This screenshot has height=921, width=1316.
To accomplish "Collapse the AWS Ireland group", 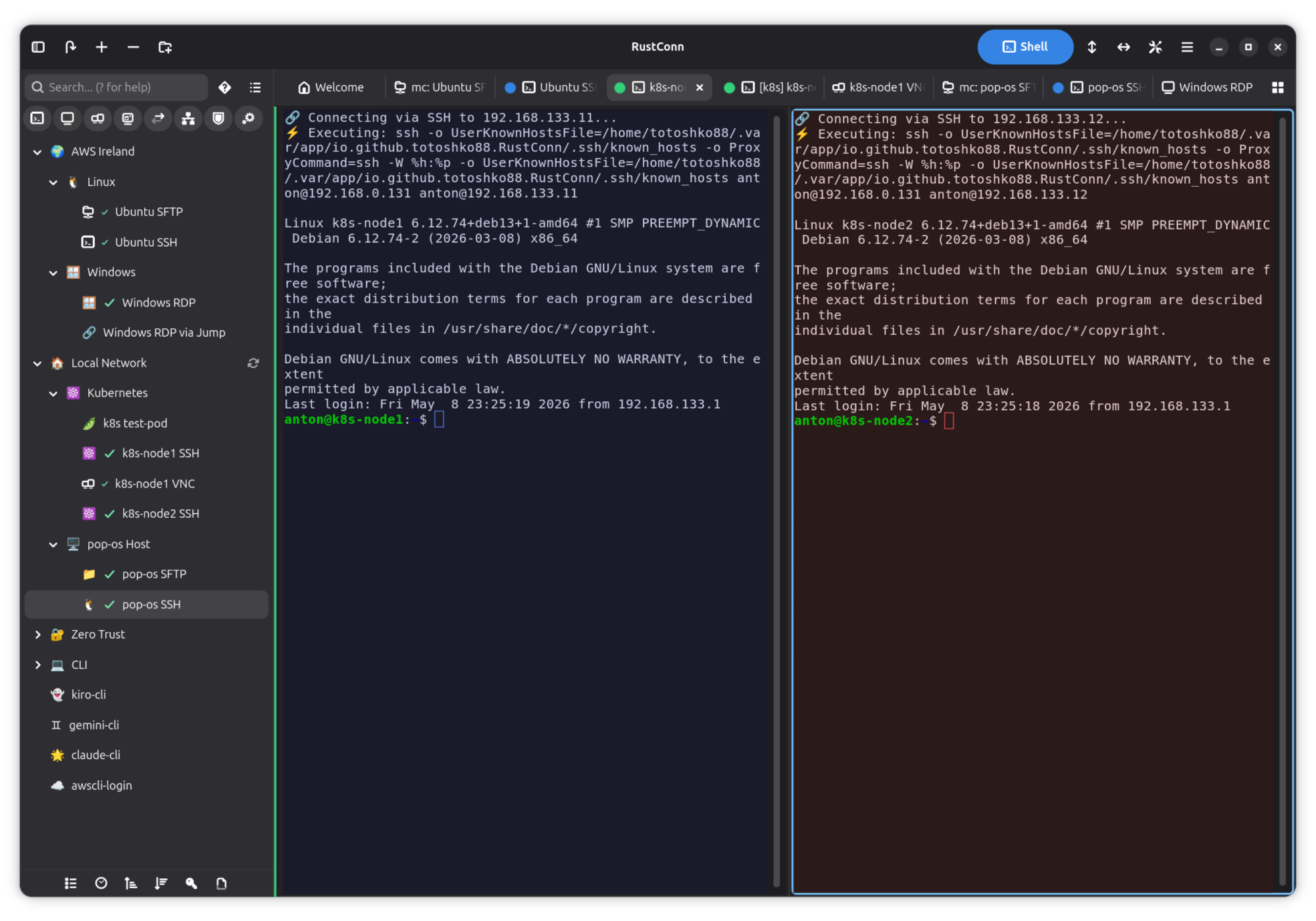I will pyautogui.click(x=38, y=152).
